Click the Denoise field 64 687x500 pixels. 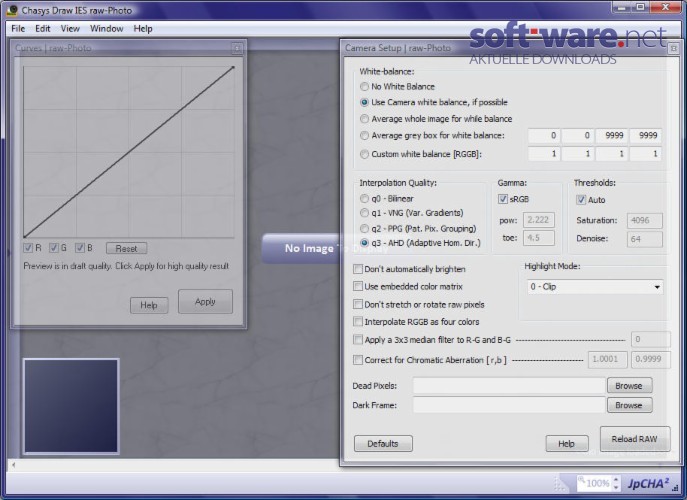(x=645, y=239)
